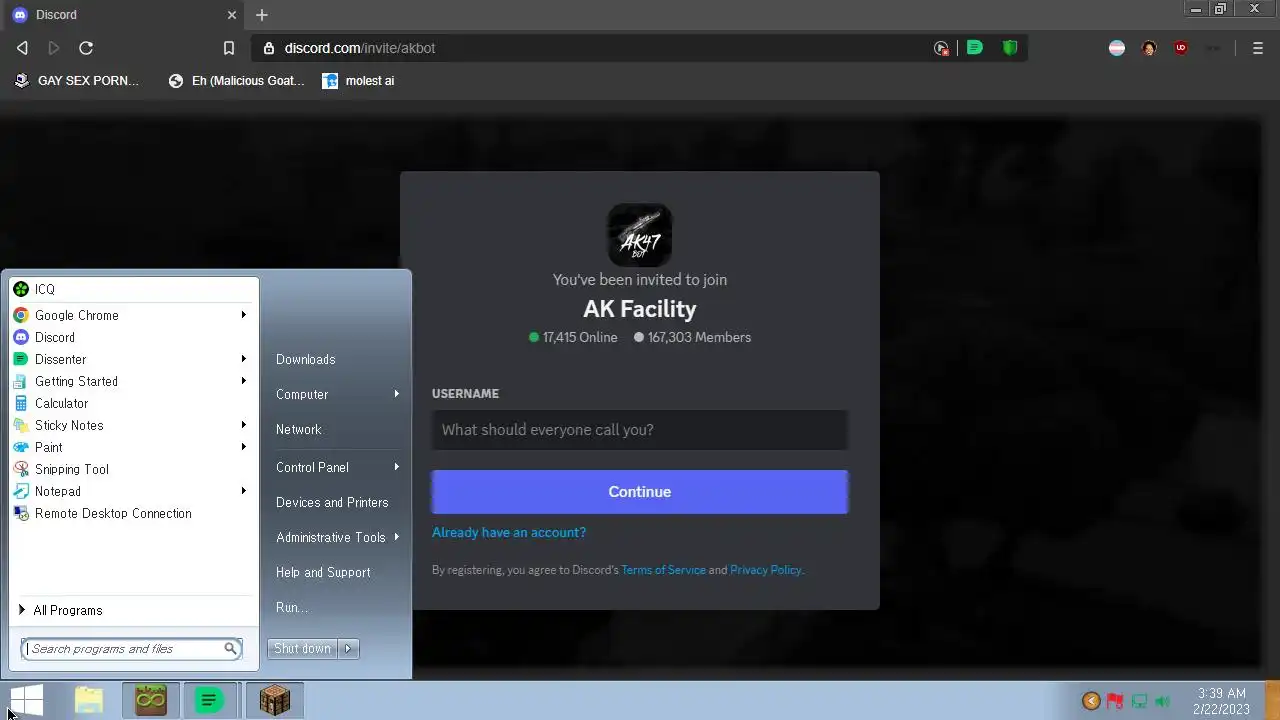Reload the Discord invite page
Screen dimensions: 1280x720
(86, 48)
